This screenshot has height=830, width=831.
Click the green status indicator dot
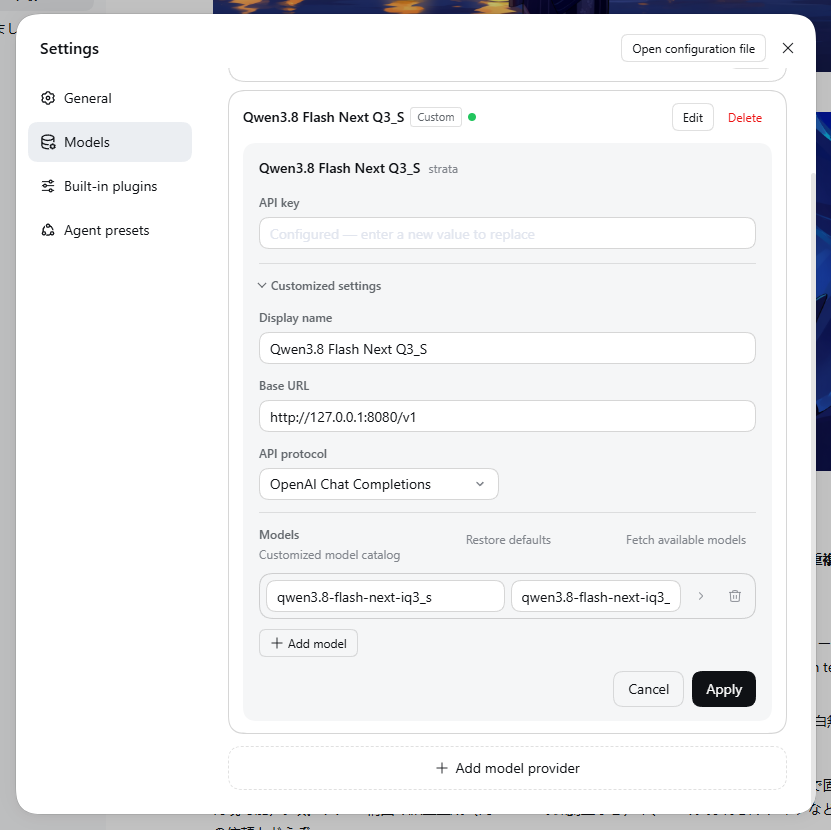(472, 117)
